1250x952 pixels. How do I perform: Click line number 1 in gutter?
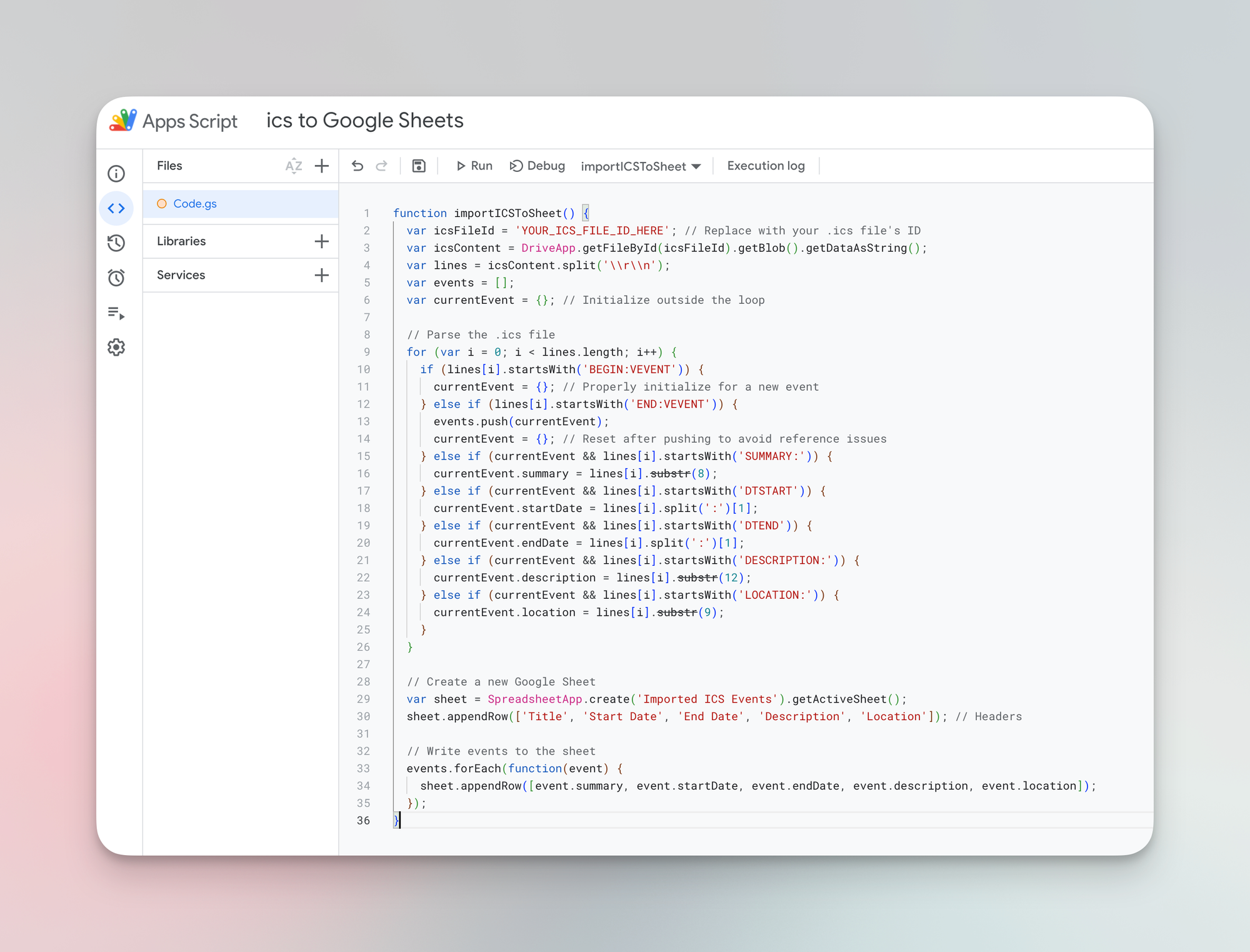pyautogui.click(x=367, y=213)
